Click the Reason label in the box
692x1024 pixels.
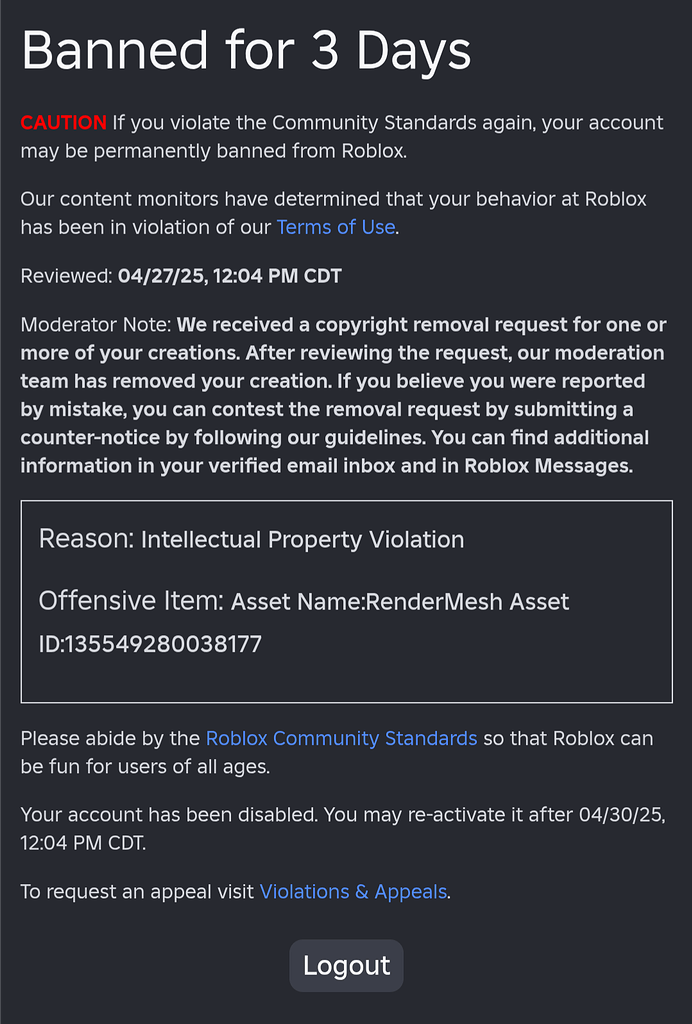click(82, 539)
